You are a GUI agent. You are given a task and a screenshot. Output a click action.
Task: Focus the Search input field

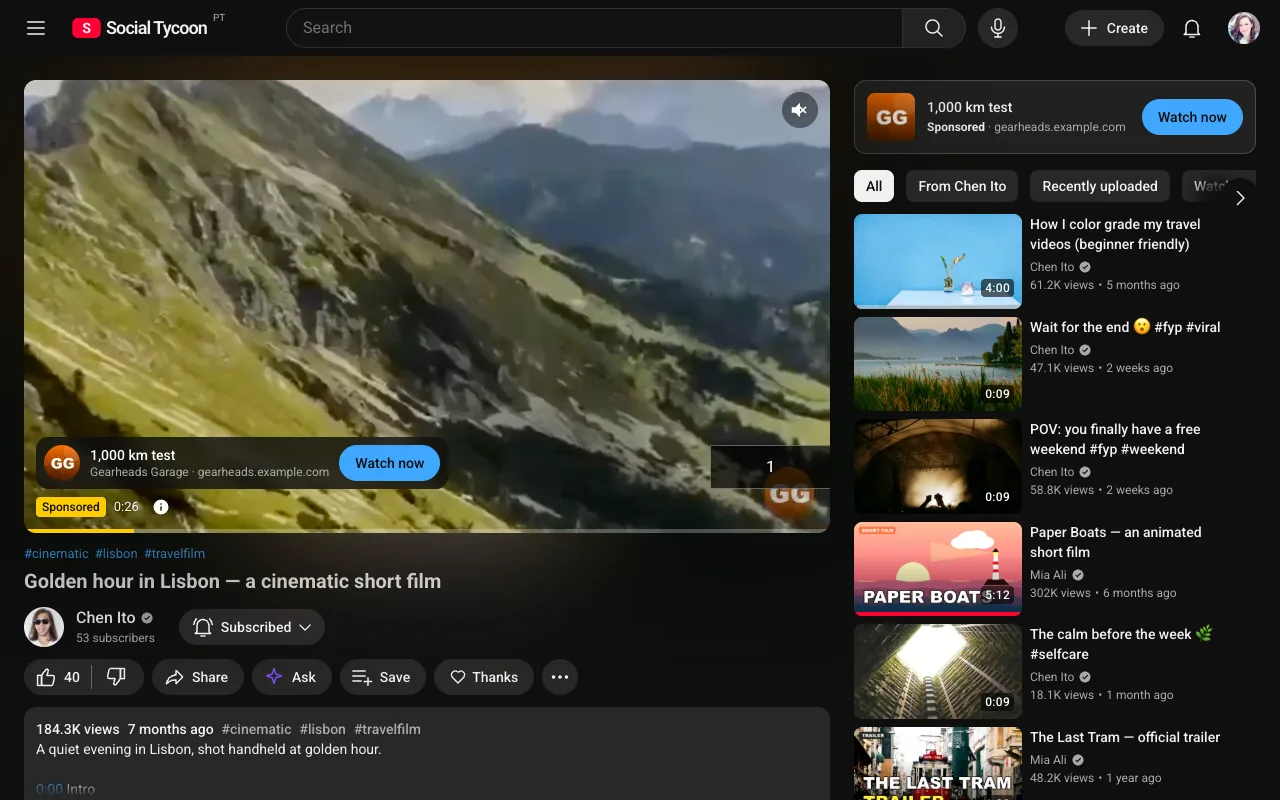(x=595, y=28)
